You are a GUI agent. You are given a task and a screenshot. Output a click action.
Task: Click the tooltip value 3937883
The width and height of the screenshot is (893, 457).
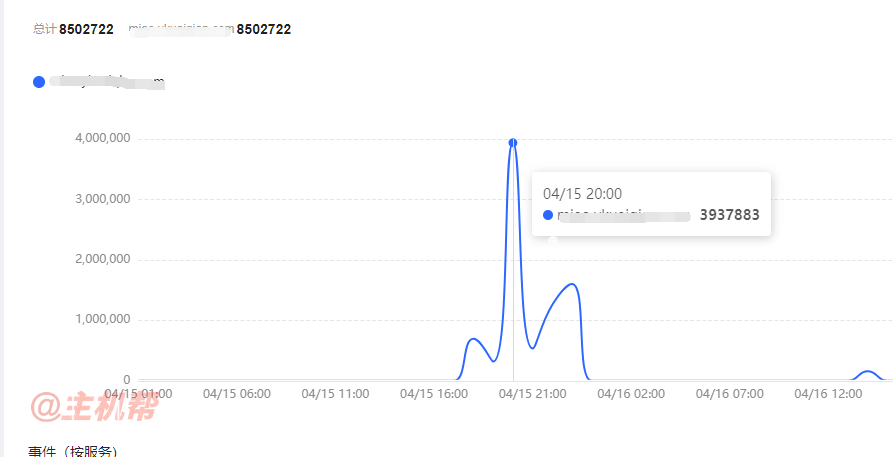coord(730,215)
